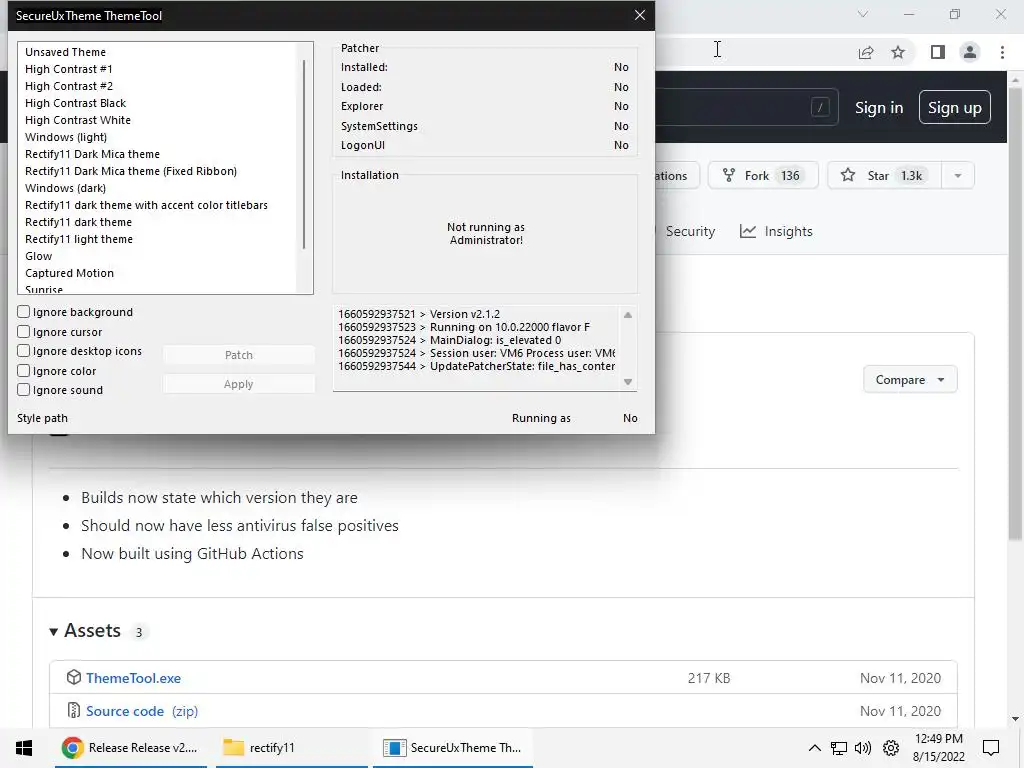Viewport: 1024px width, 768px height.
Task: Bookmark this page with star icon
Action: [898, 52]
